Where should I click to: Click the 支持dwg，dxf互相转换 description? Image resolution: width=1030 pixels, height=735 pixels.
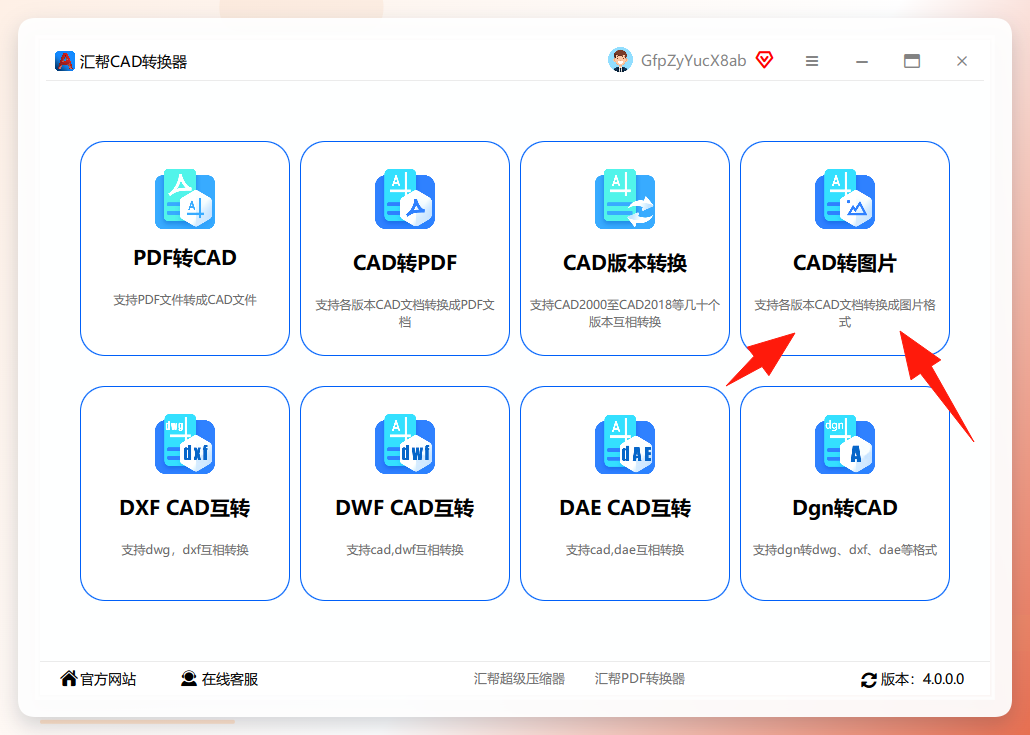185,550
